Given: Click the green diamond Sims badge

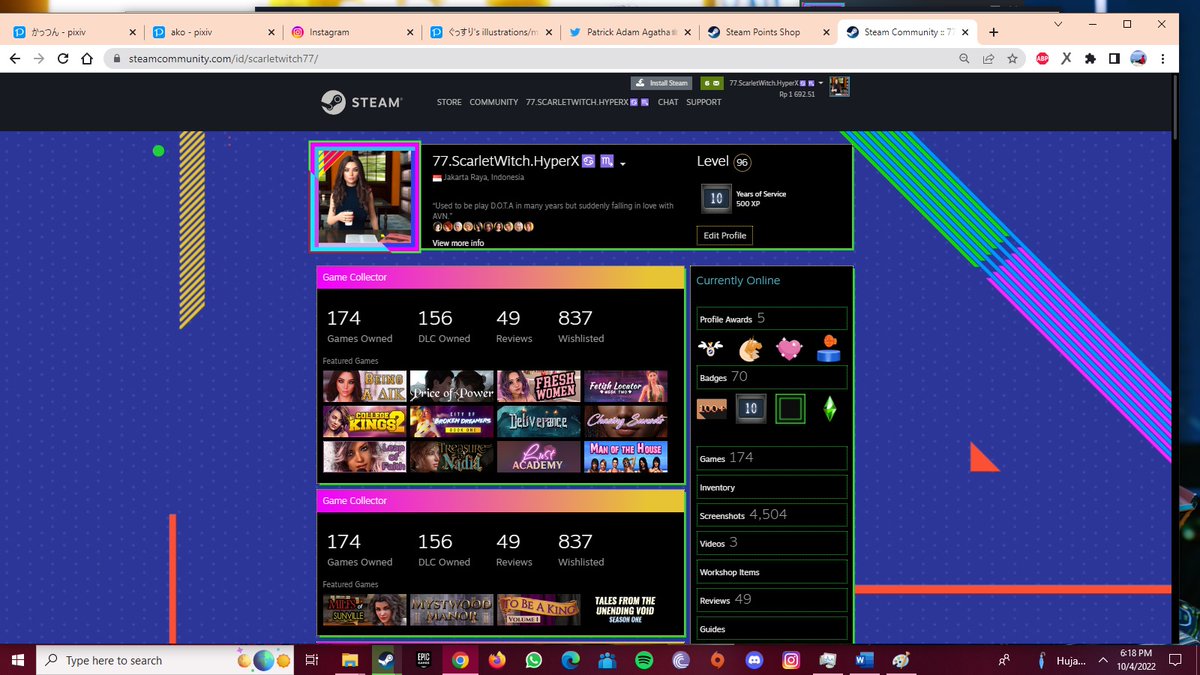Looking at the screenshot, I should (x=829, y=409).
